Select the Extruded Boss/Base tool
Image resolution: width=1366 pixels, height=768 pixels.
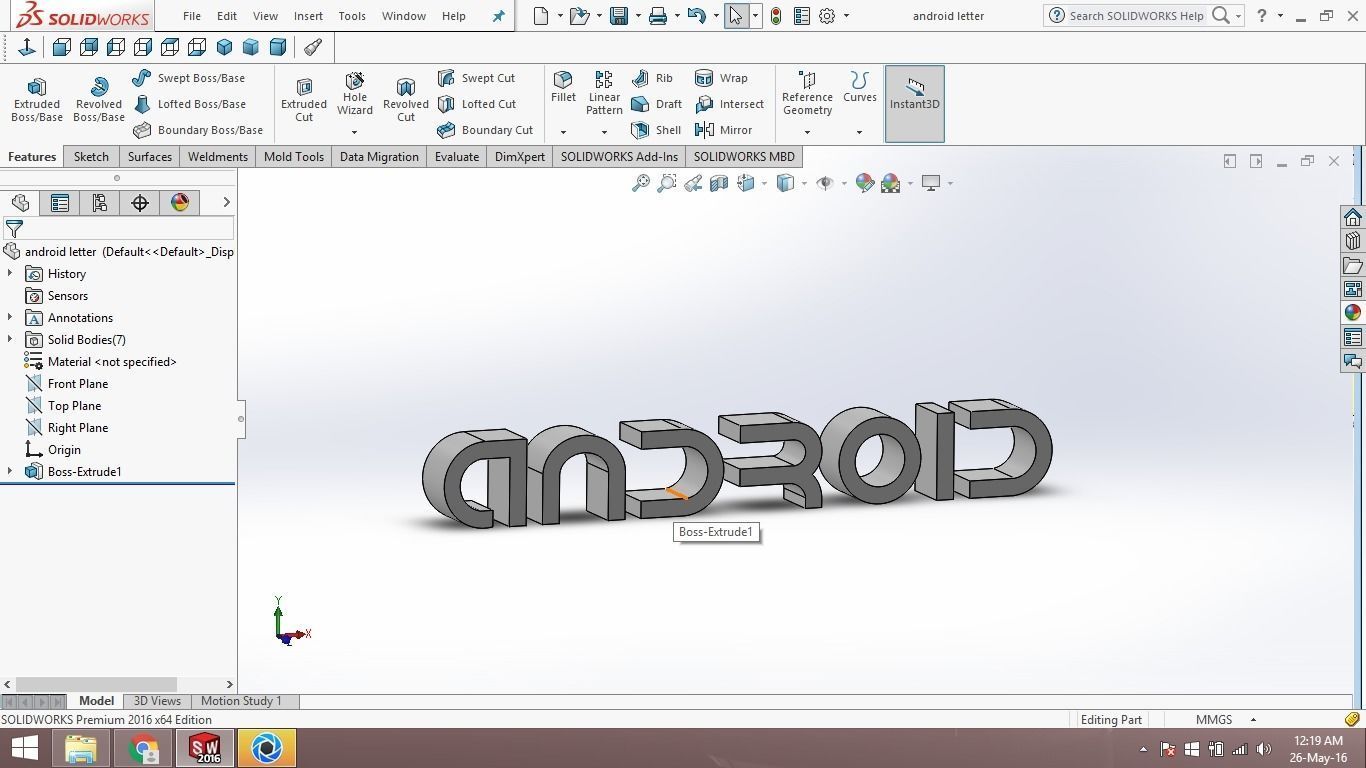[36, 97]
